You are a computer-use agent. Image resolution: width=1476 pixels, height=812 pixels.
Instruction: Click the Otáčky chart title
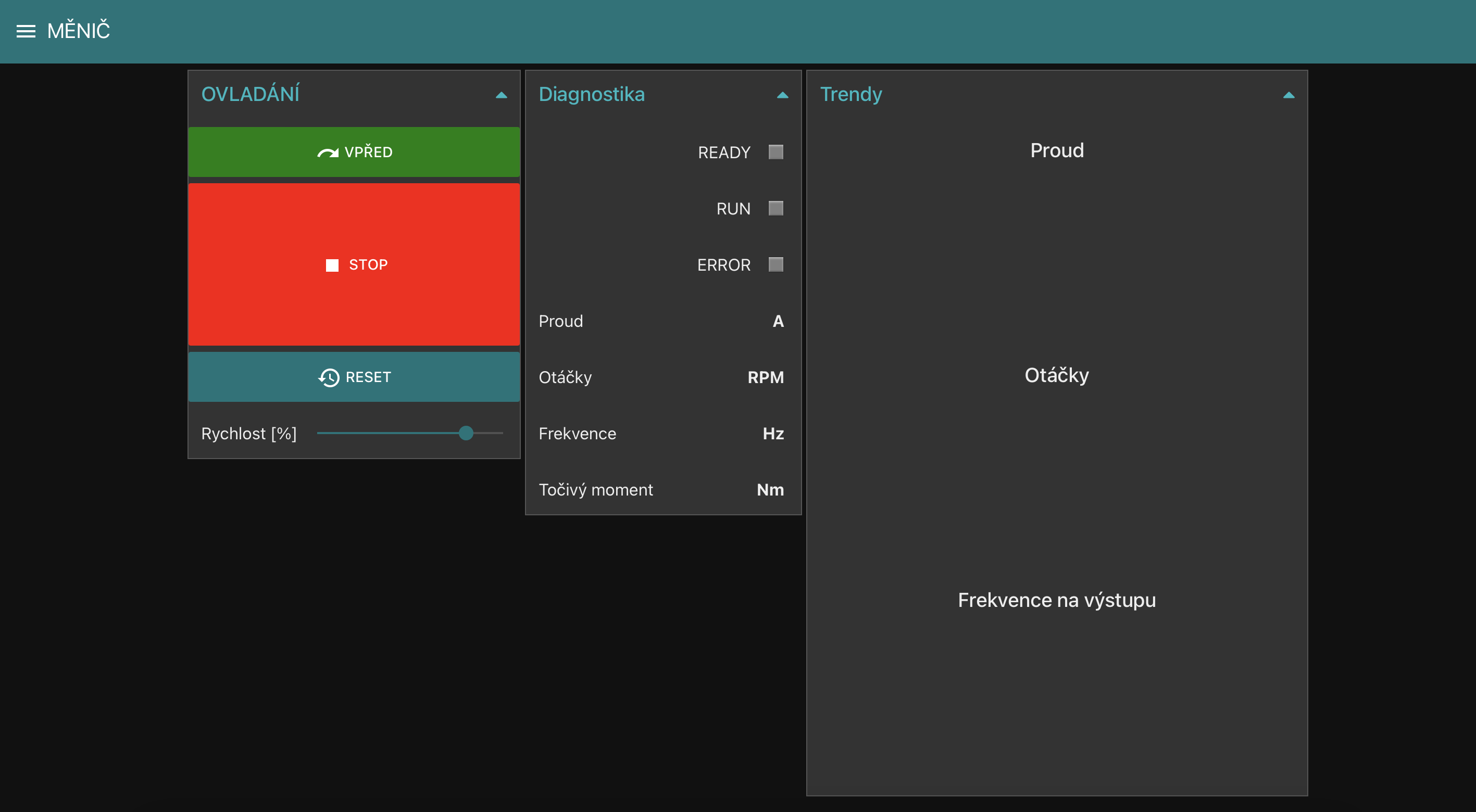[1057, 376]
